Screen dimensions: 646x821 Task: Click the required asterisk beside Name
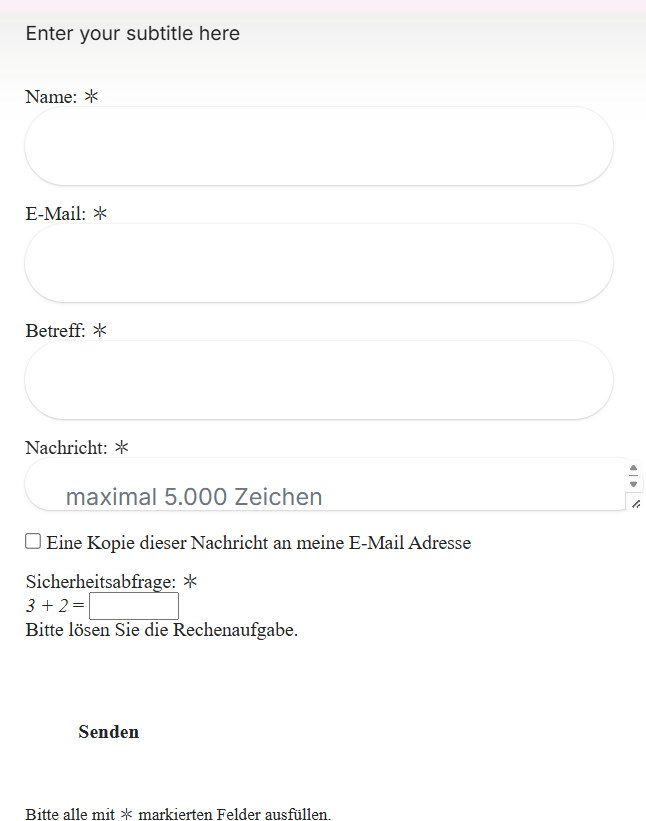91,96
